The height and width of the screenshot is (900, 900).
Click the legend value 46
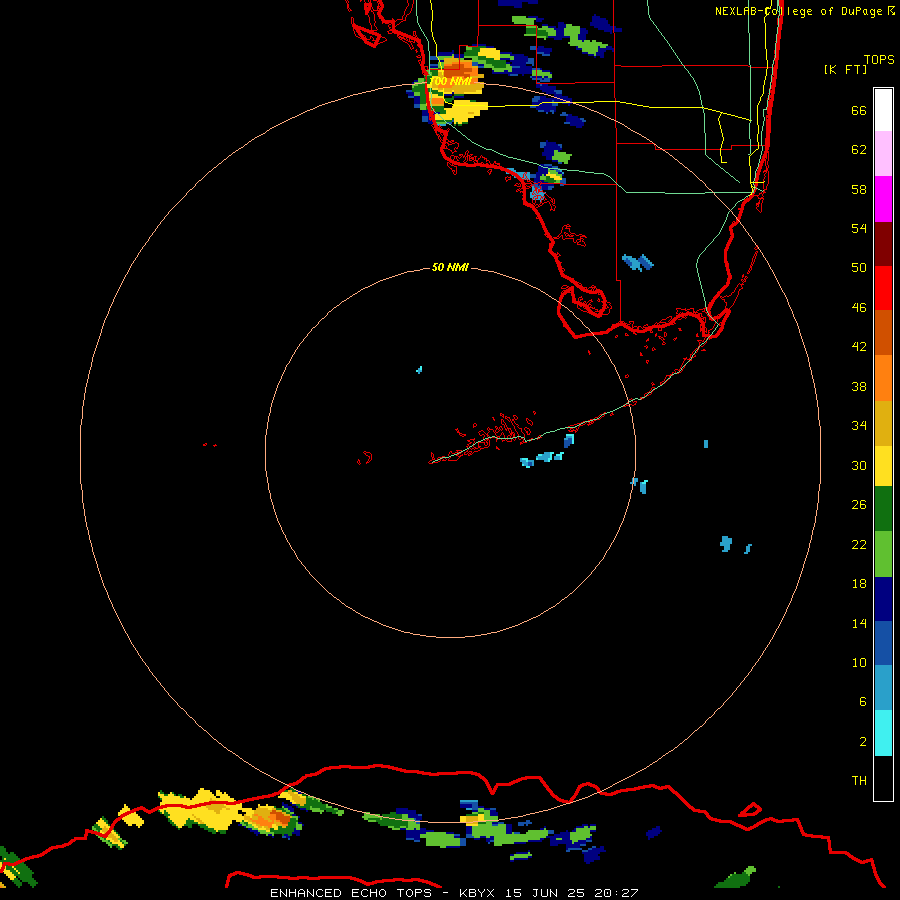coord(859,308)
